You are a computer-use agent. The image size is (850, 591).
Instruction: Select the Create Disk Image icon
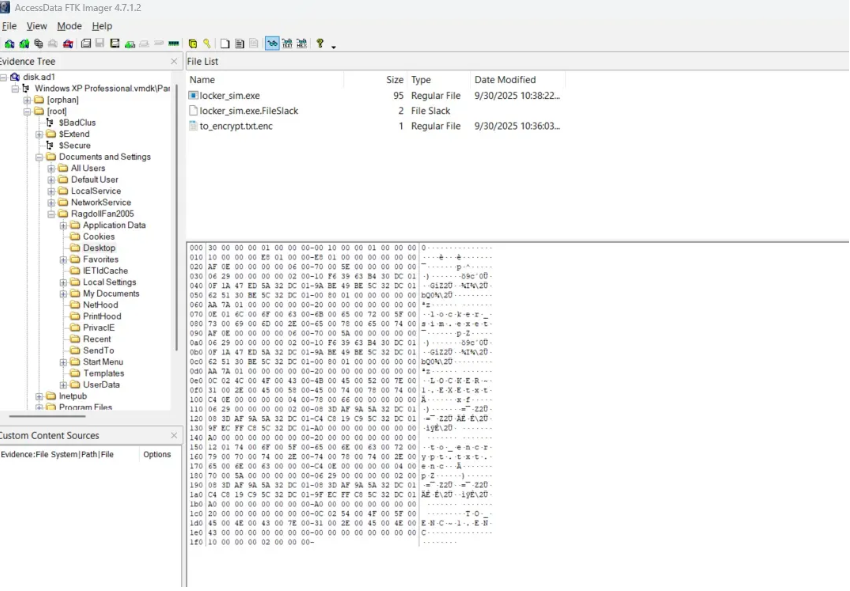point(84,44)
